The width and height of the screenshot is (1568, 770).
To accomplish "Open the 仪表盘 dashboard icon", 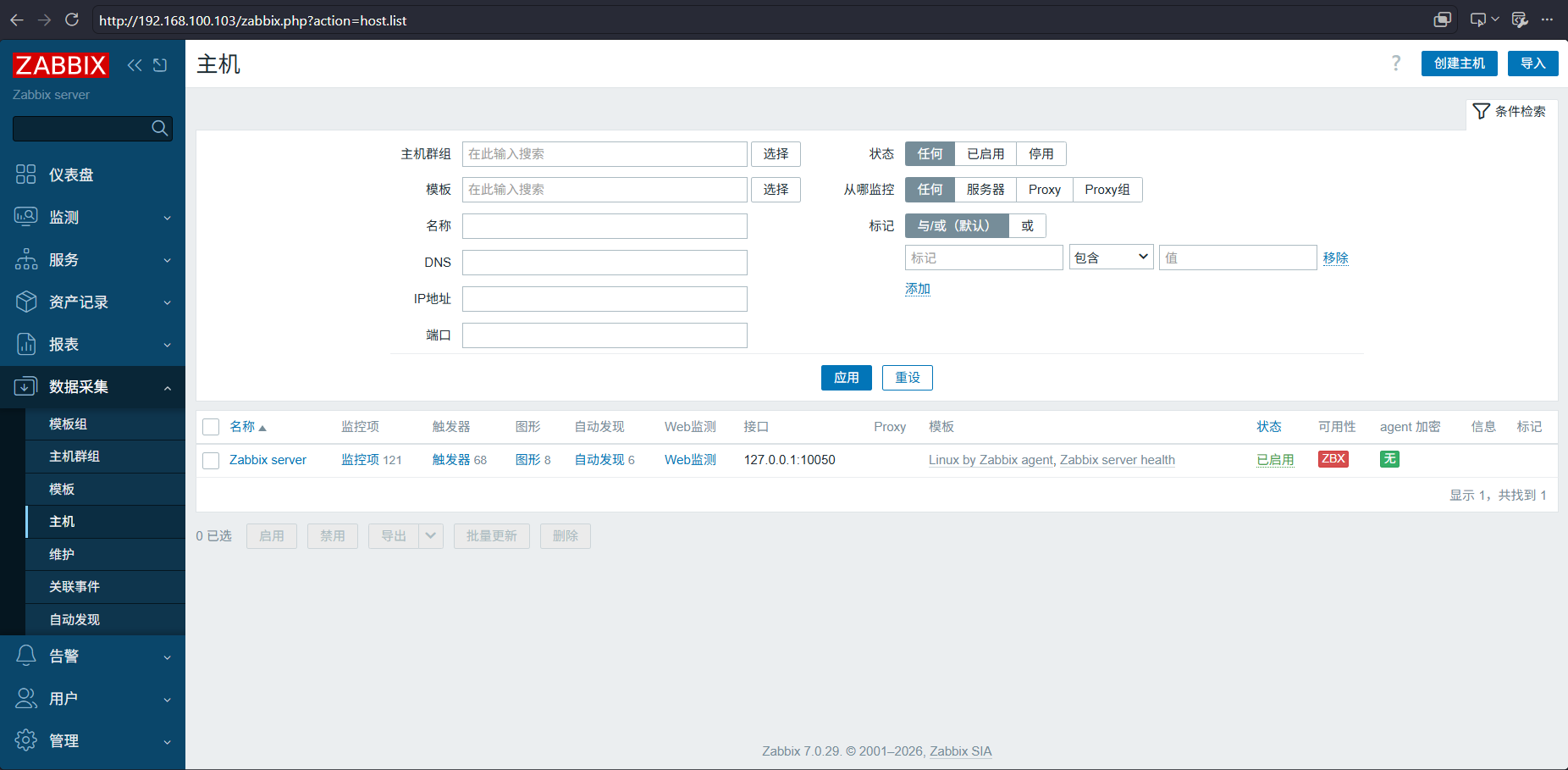I will pos(26,174).
